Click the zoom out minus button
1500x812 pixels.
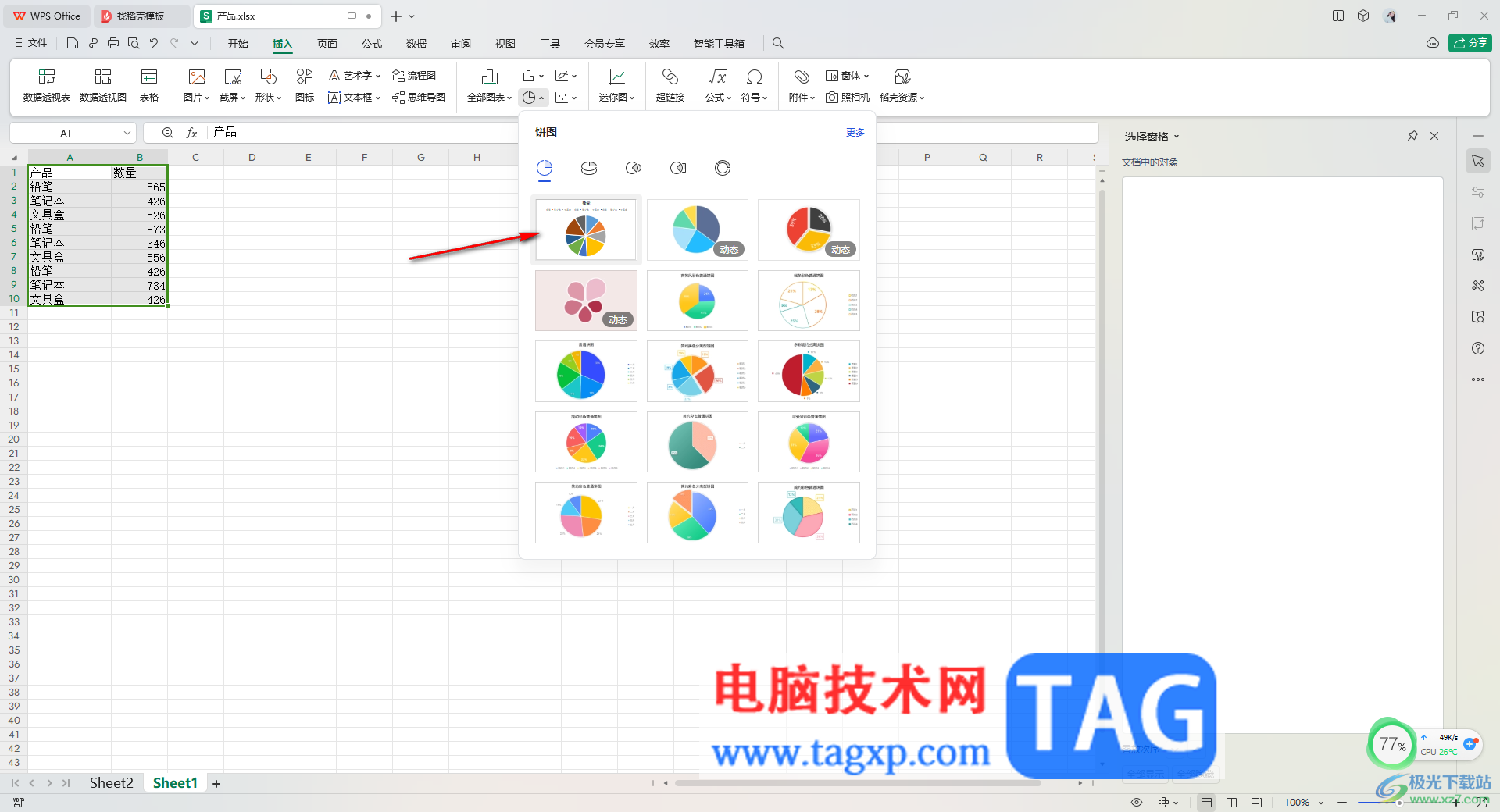tap(1342, 803)
